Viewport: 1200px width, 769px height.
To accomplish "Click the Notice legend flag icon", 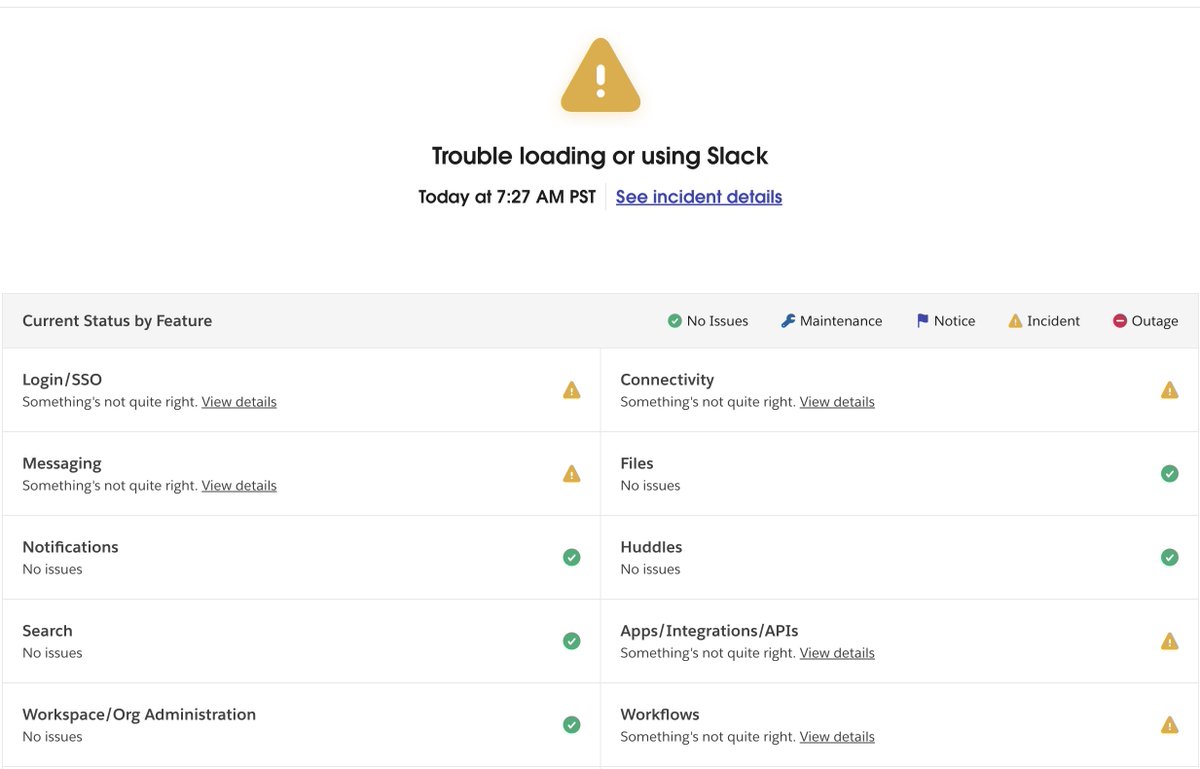I will [922, 321].
